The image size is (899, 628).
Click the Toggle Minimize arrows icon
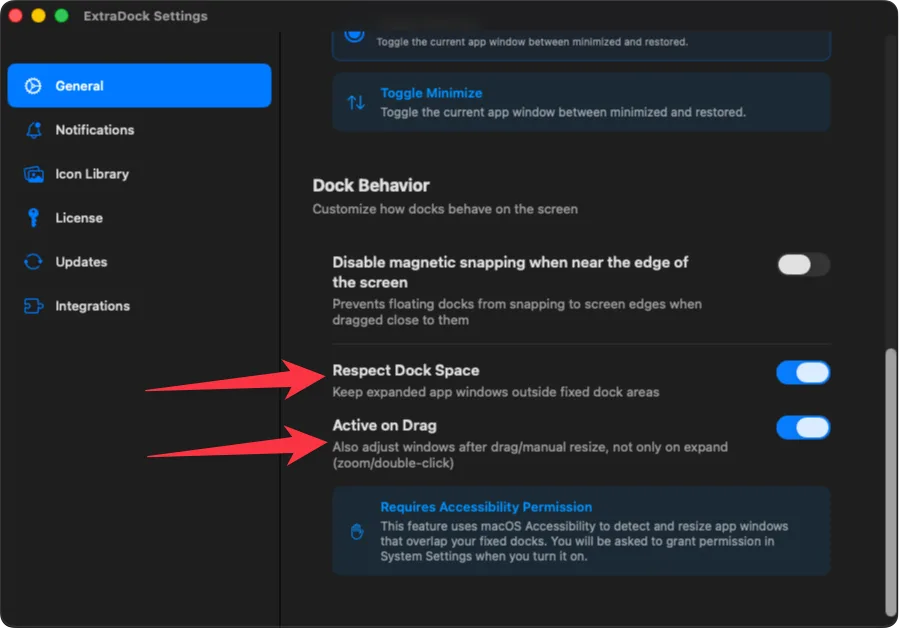pyautogui.click(x=356, y=103)
